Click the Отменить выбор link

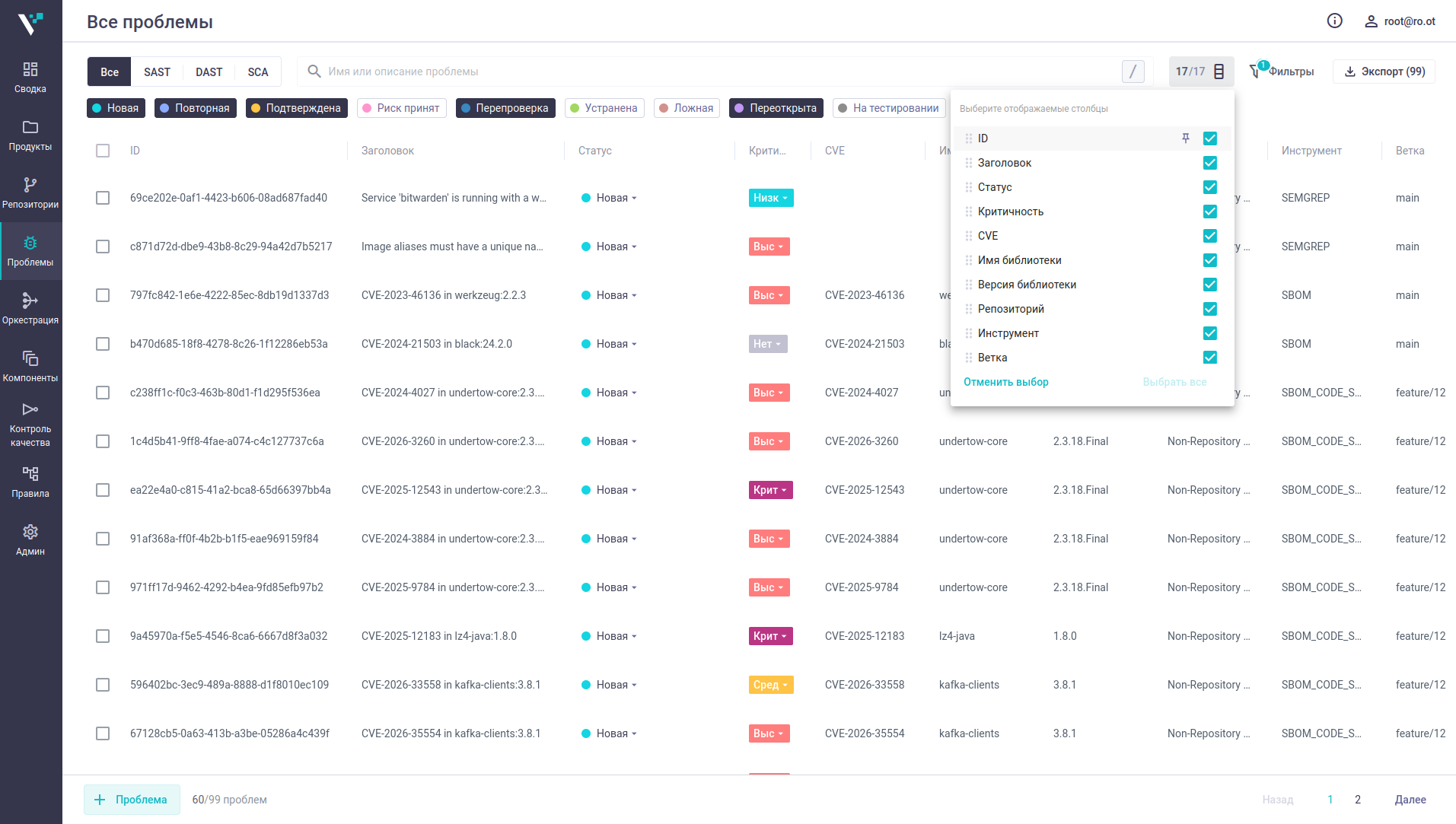pyautogui.click(x=1005, y=382)
